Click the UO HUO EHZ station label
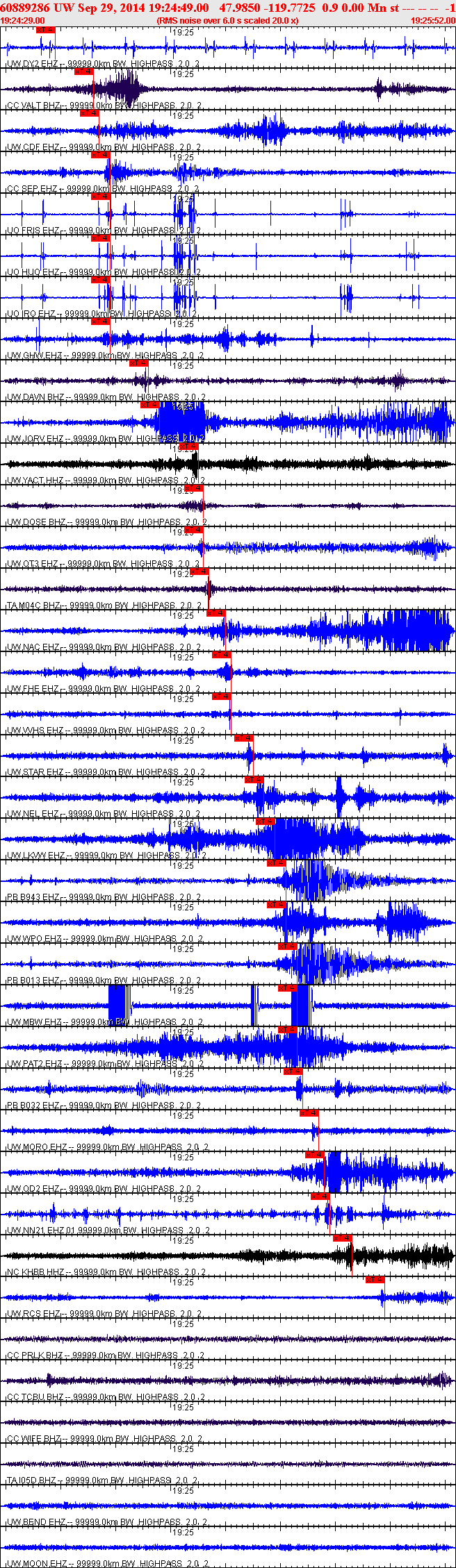The image size is (456, 1568). 33,272
